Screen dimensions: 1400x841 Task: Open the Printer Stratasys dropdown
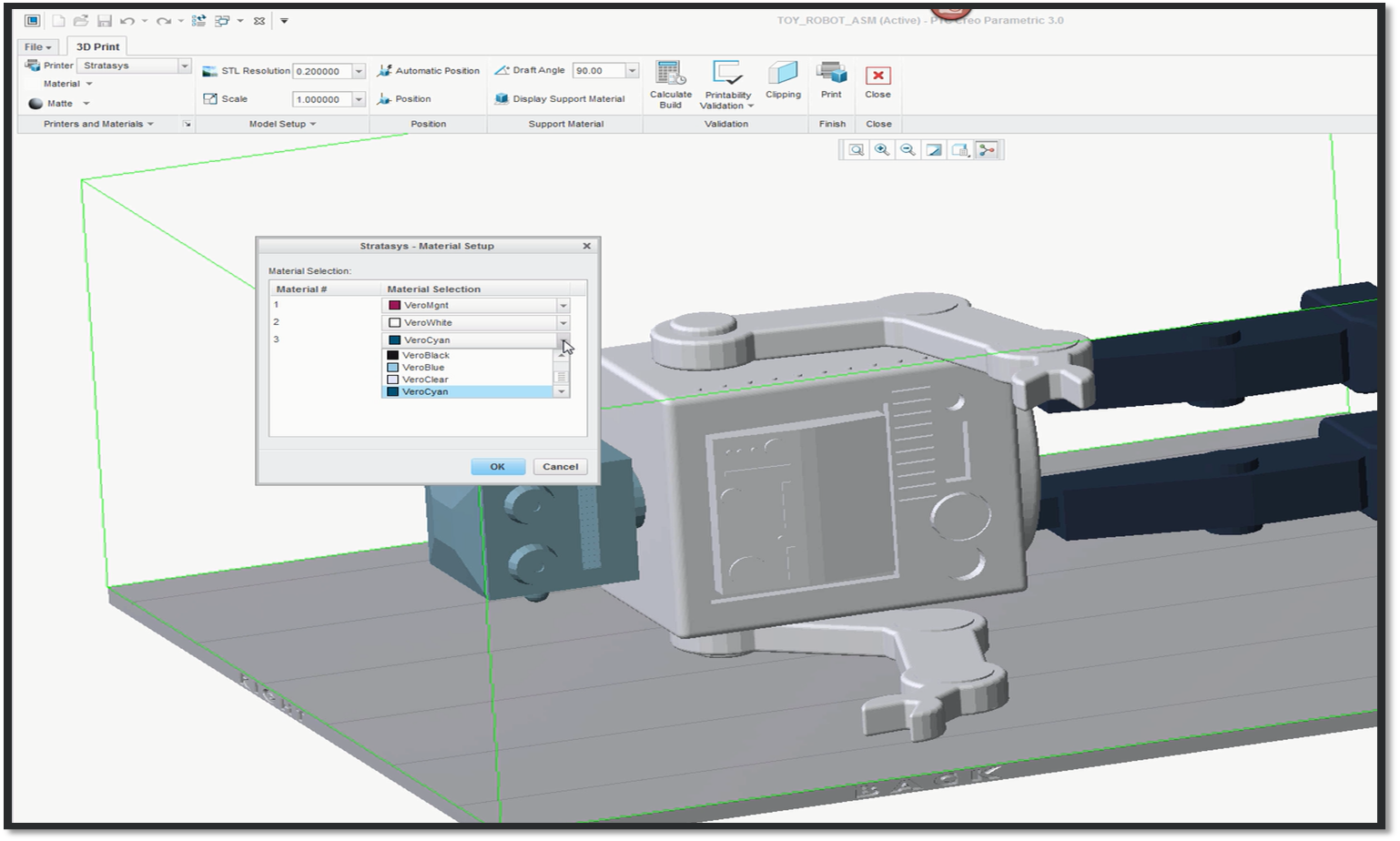[184, 66]
